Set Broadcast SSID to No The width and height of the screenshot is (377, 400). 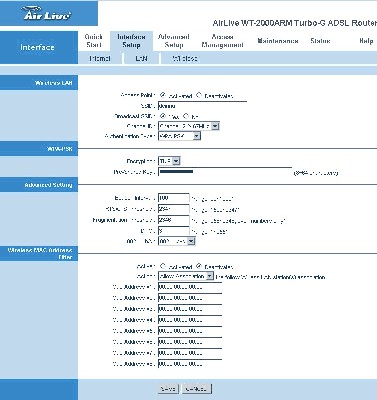click(186, 116)
